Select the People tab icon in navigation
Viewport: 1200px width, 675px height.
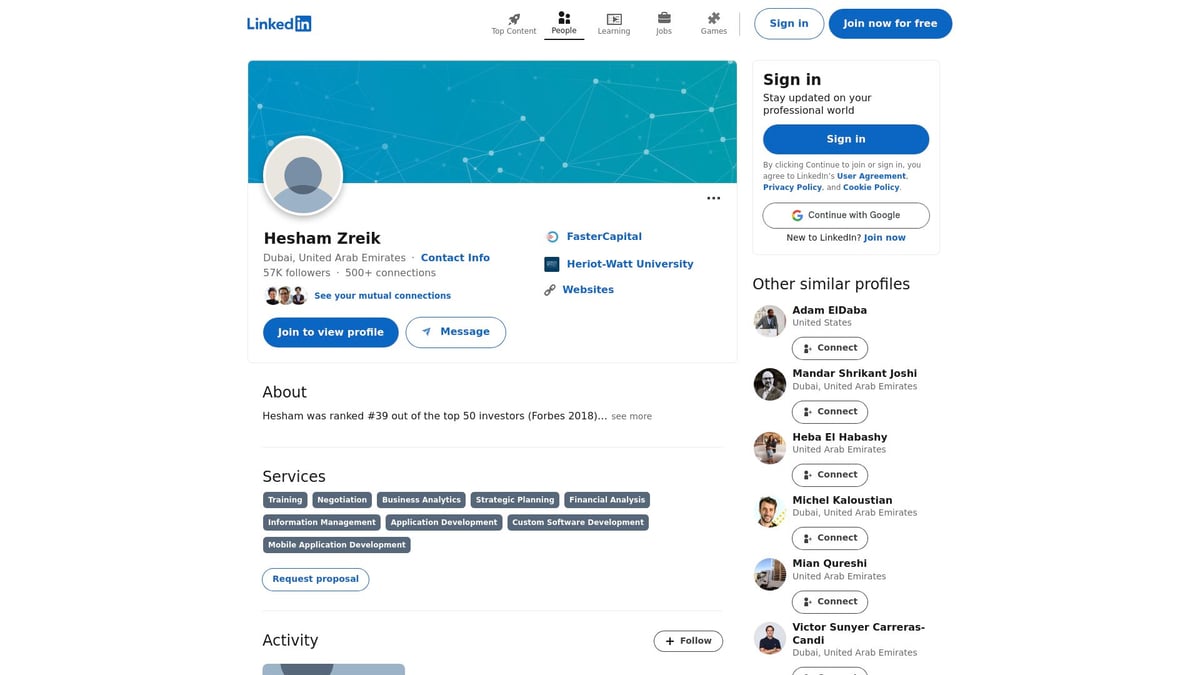(x=563, y=18)
